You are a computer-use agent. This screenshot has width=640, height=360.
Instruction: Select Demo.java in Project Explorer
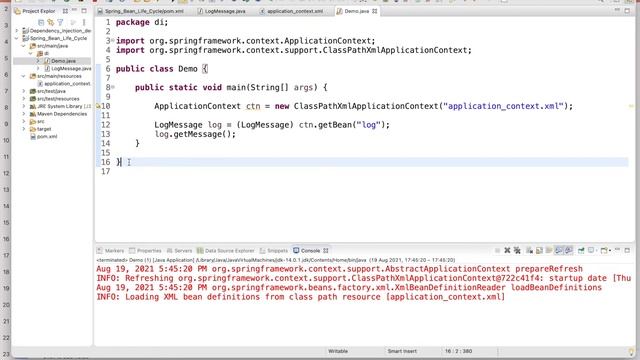tap(63, 61)
